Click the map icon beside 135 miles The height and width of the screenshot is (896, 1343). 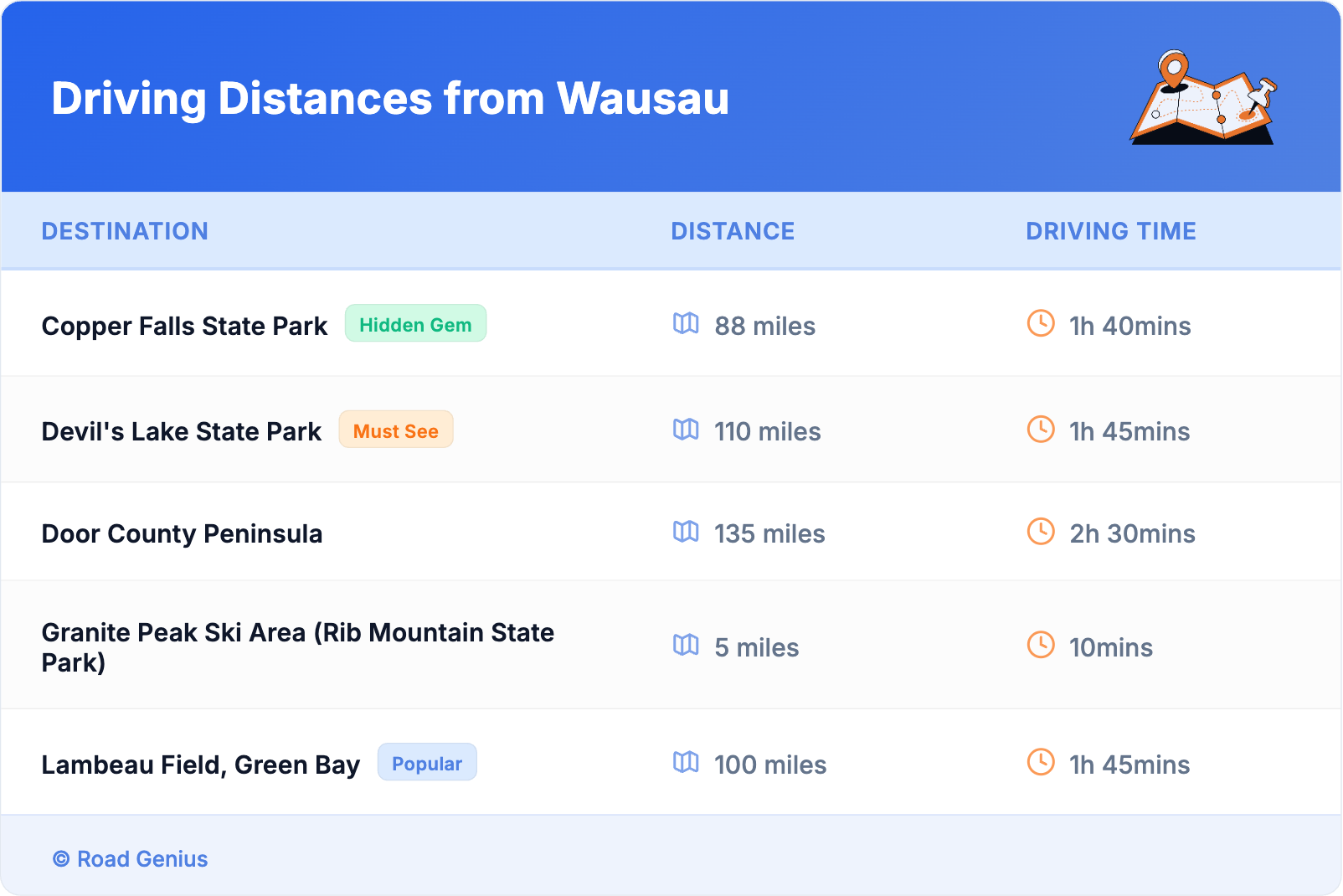click(686, 532)
